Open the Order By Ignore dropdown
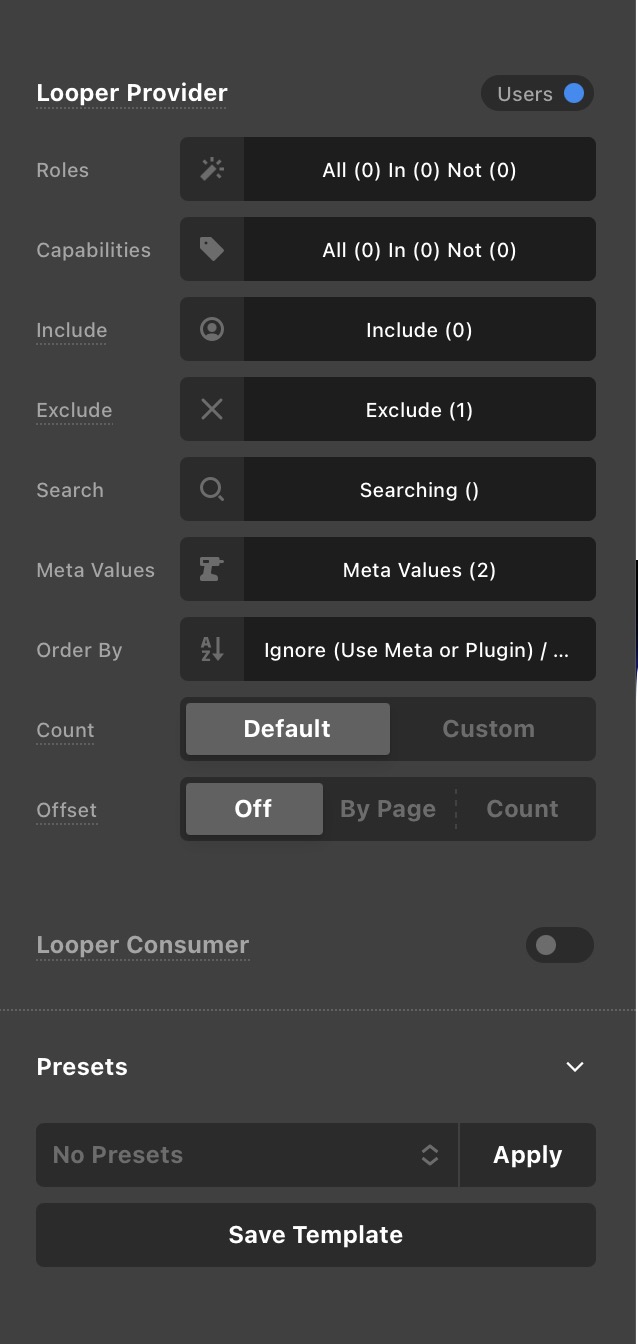638x1344 pixels. coord(420,649)
